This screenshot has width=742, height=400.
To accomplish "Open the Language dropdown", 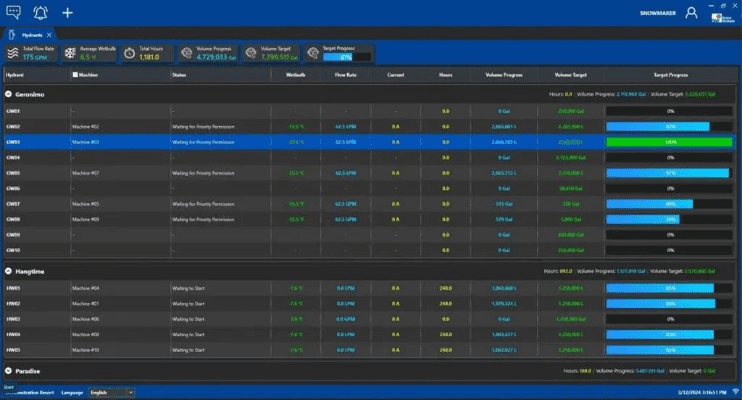I will click(x=111, y=393).
